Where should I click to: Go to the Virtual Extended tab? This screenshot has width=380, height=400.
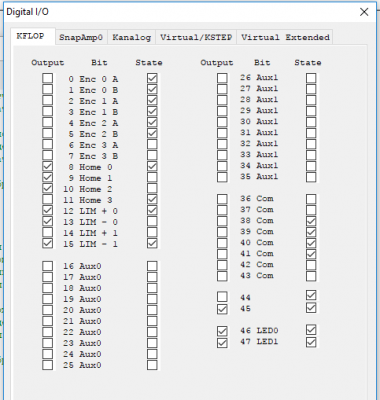(285, 37)
